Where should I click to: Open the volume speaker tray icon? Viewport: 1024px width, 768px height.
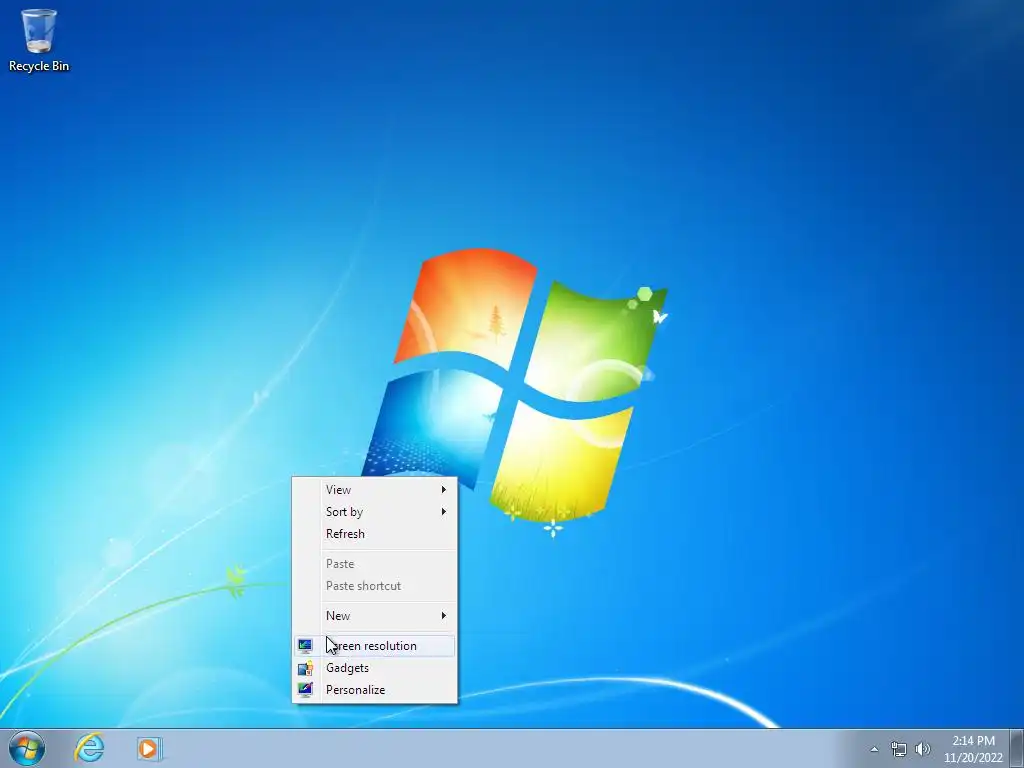pos(922,749)
